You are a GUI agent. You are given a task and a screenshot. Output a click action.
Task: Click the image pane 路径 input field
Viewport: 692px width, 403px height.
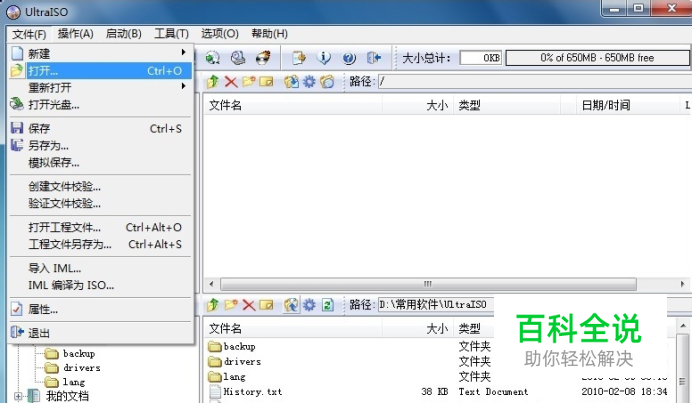(x=535, y=81)
